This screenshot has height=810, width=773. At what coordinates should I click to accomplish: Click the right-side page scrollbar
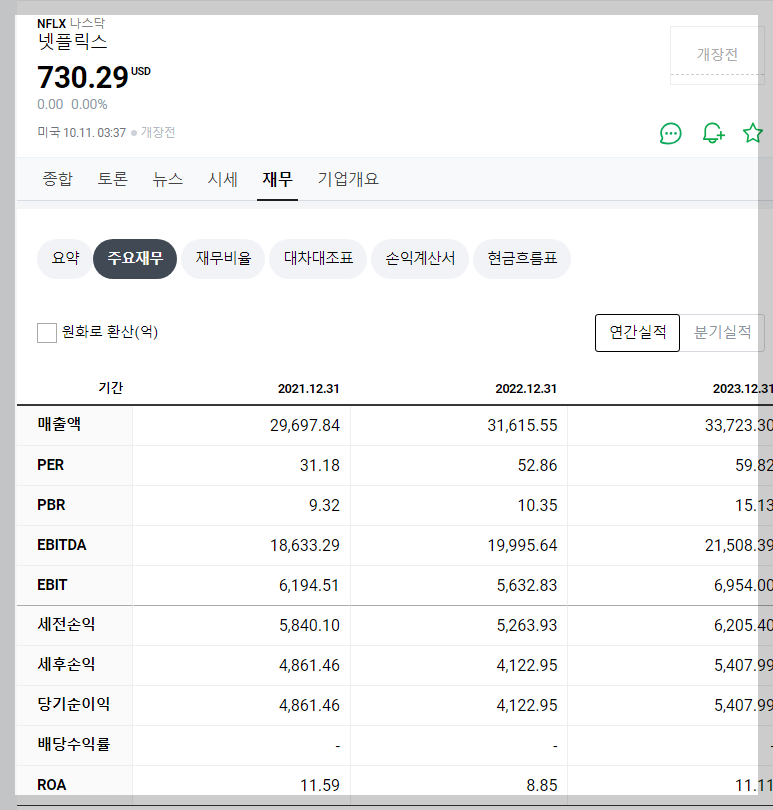[768, 400]
